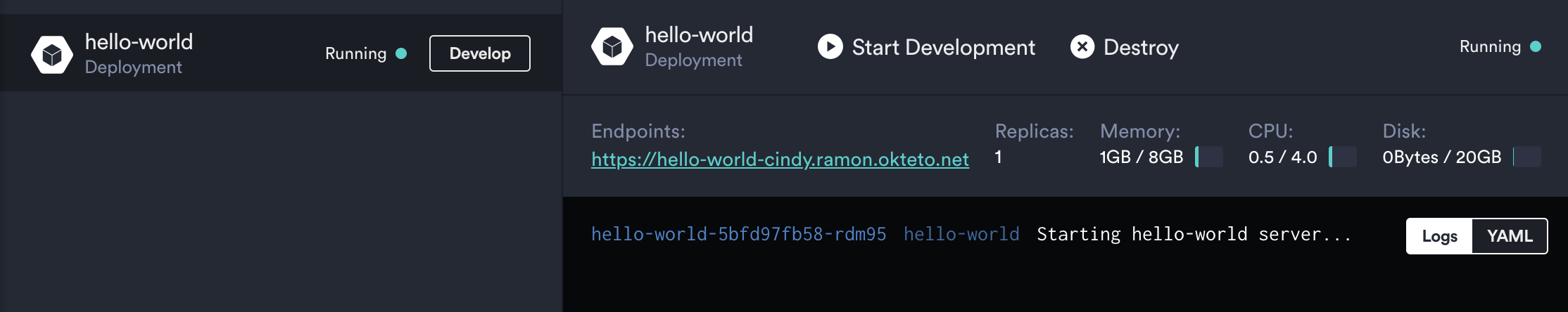Click the '0Bytes / 20GB' disk value
Image resolution: width=1568 pixels, height=312 pixels.
tap(1442, 157)
